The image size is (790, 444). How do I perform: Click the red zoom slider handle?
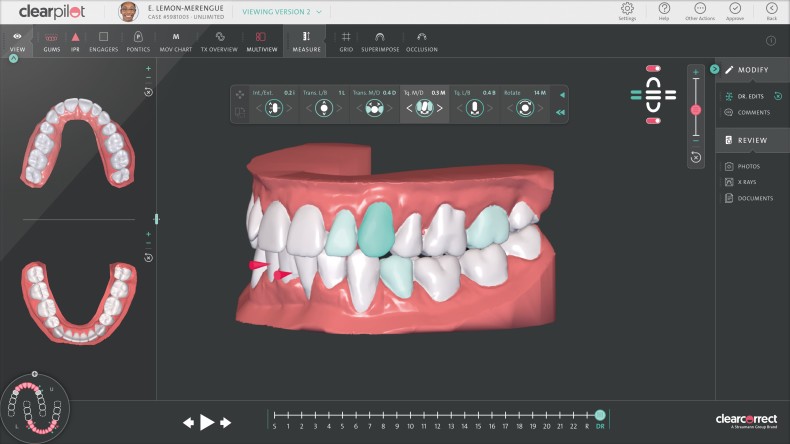click(696, 109)
